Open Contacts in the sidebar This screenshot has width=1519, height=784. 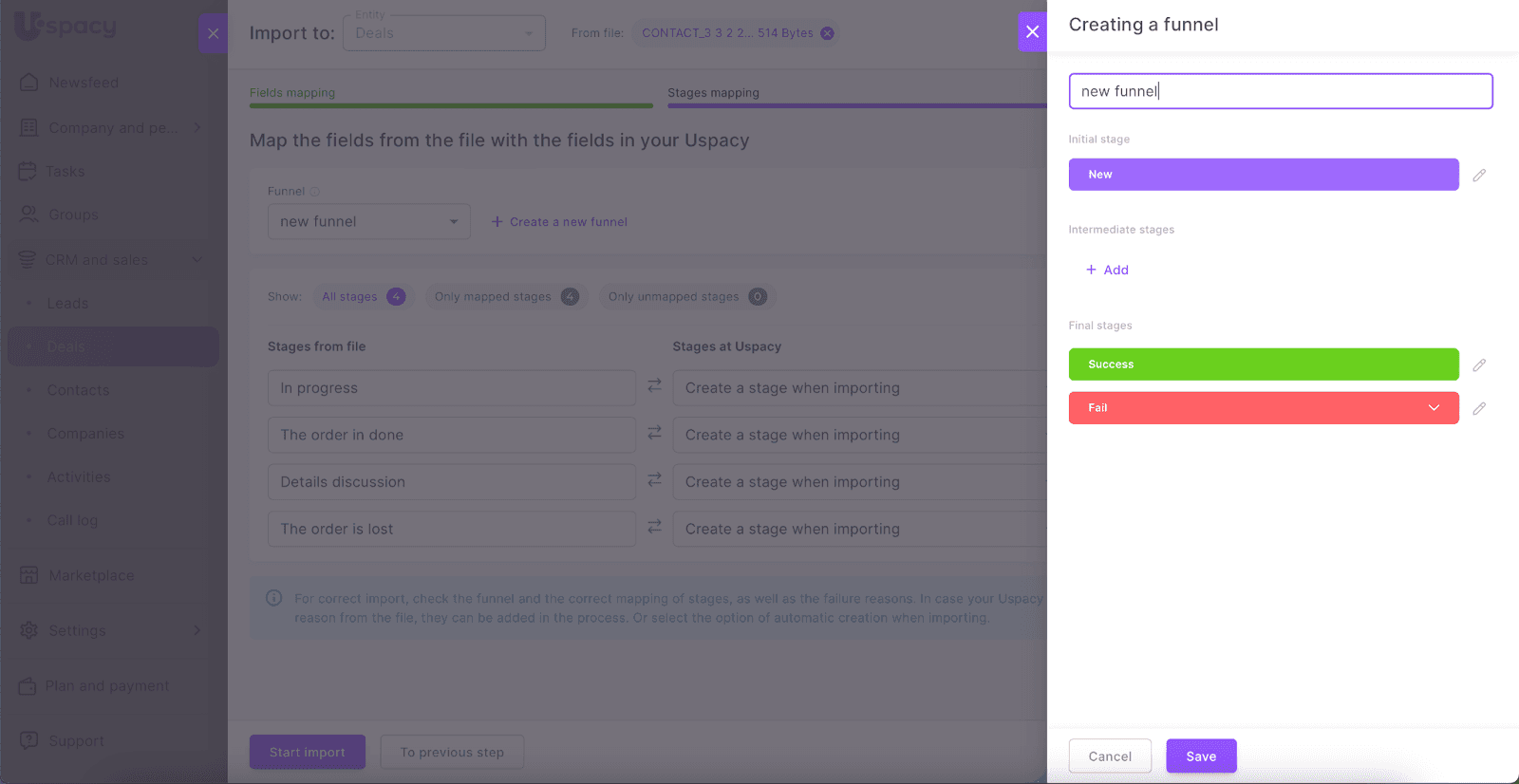click(78, 390)
